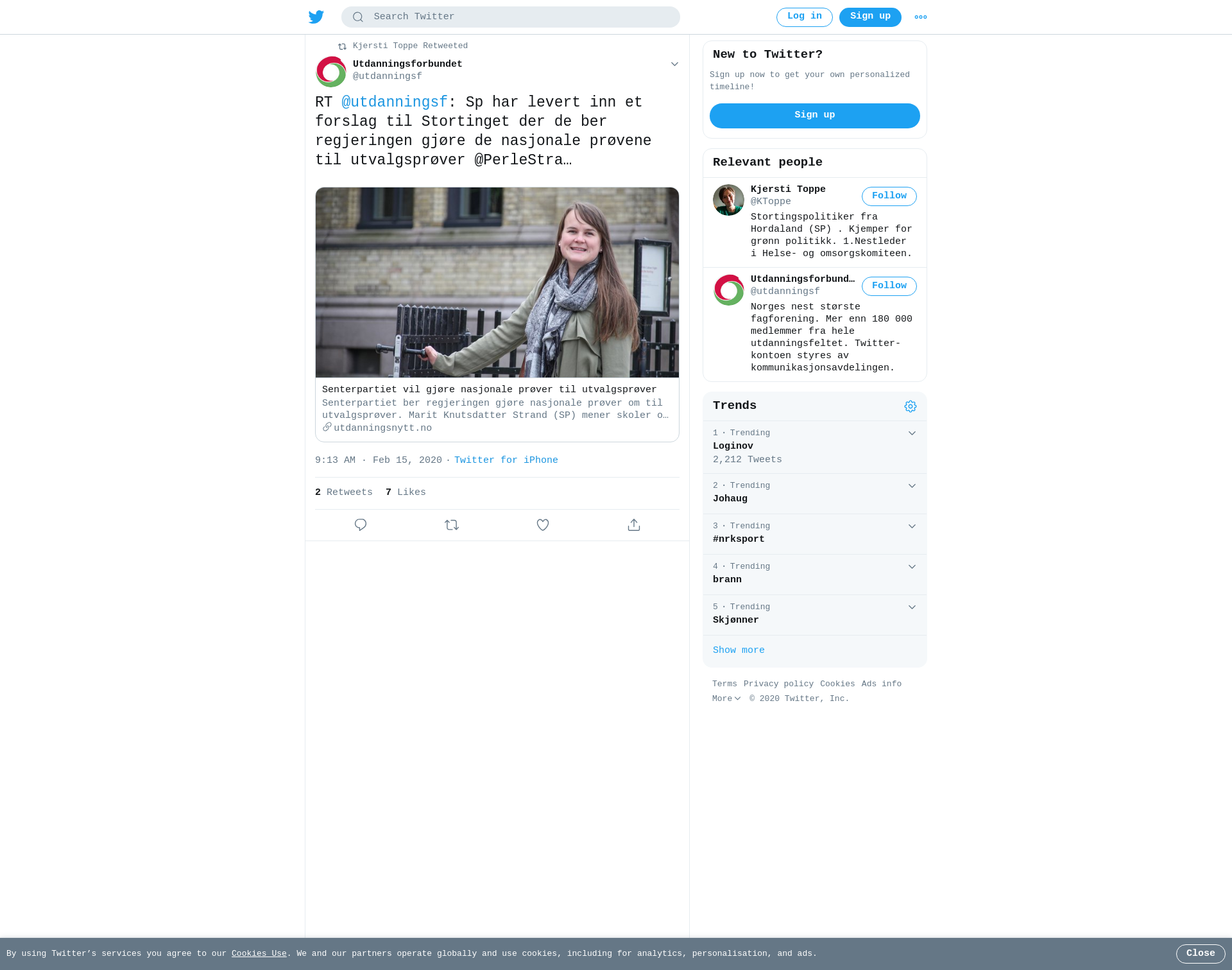This screenshot has height=970, width=1232.
Task: Close the cookies banner
Action: click(x=1201, y=954)
